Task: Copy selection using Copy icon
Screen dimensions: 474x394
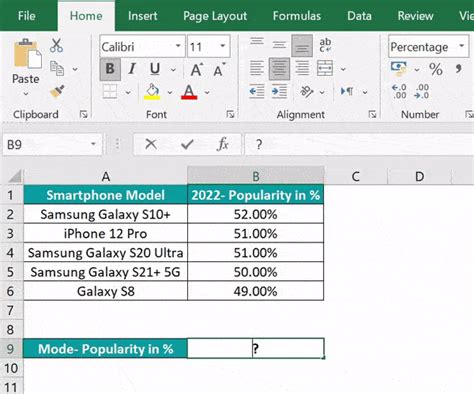Action: [x=57, y=68]
